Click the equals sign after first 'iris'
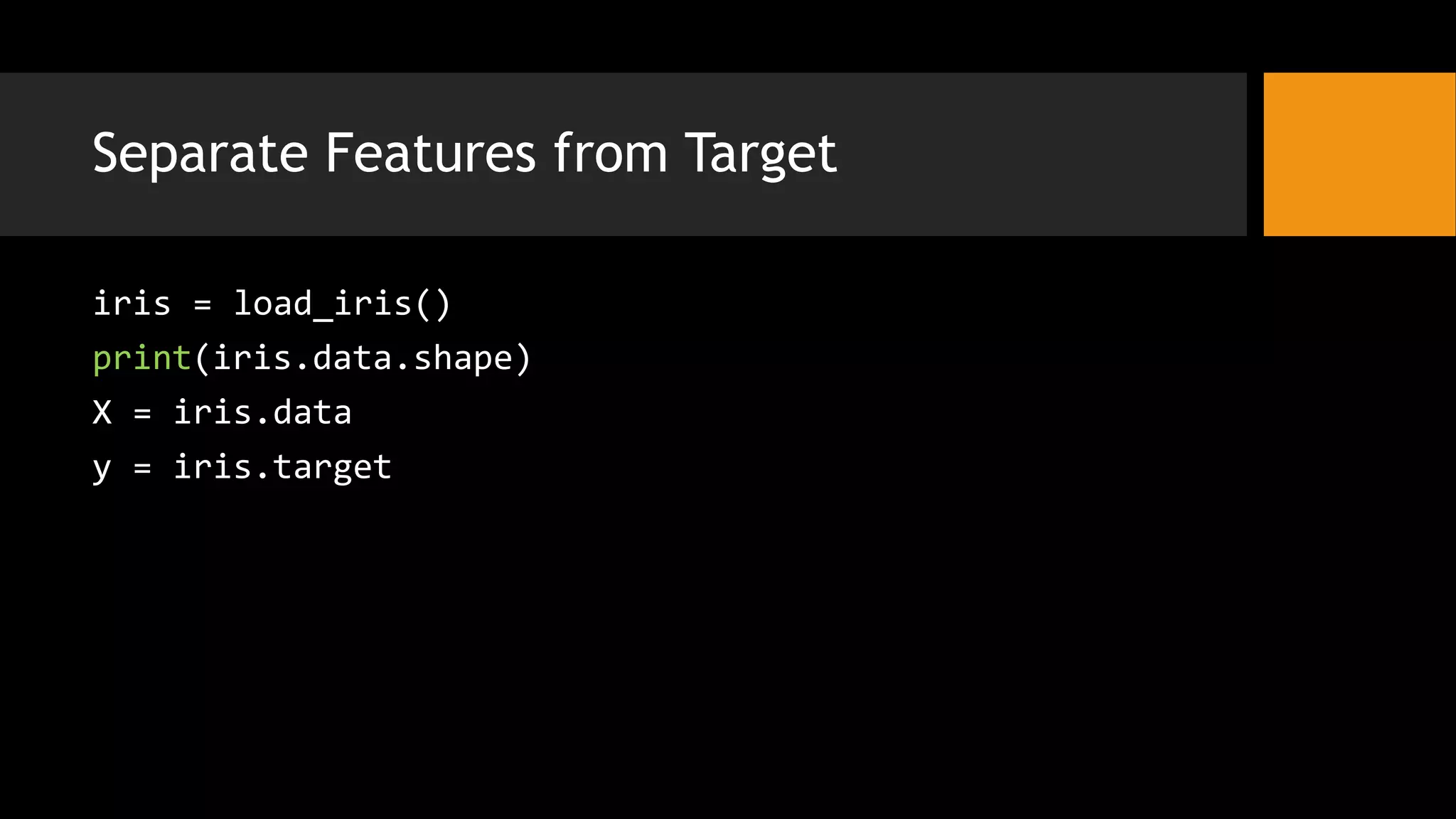This screenshot has width=1456, height=819. point(203,306)
